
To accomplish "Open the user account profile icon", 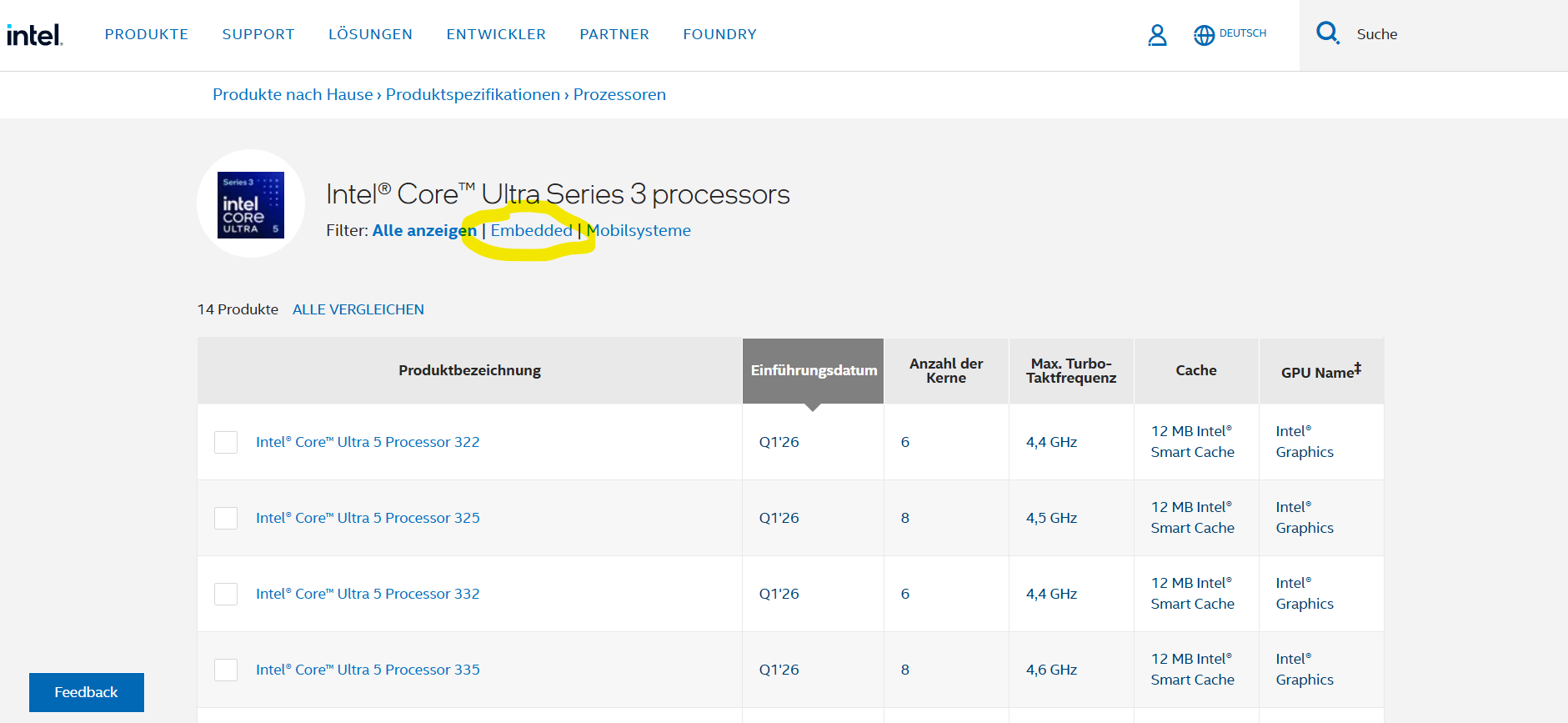I will tap(1157, 35).
